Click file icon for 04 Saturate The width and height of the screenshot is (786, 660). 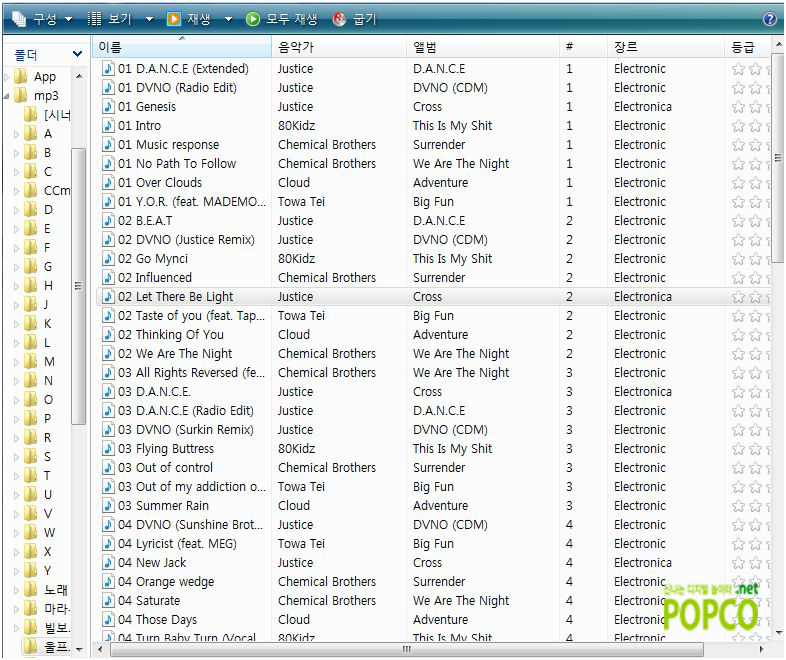click(x=108, y=600)
